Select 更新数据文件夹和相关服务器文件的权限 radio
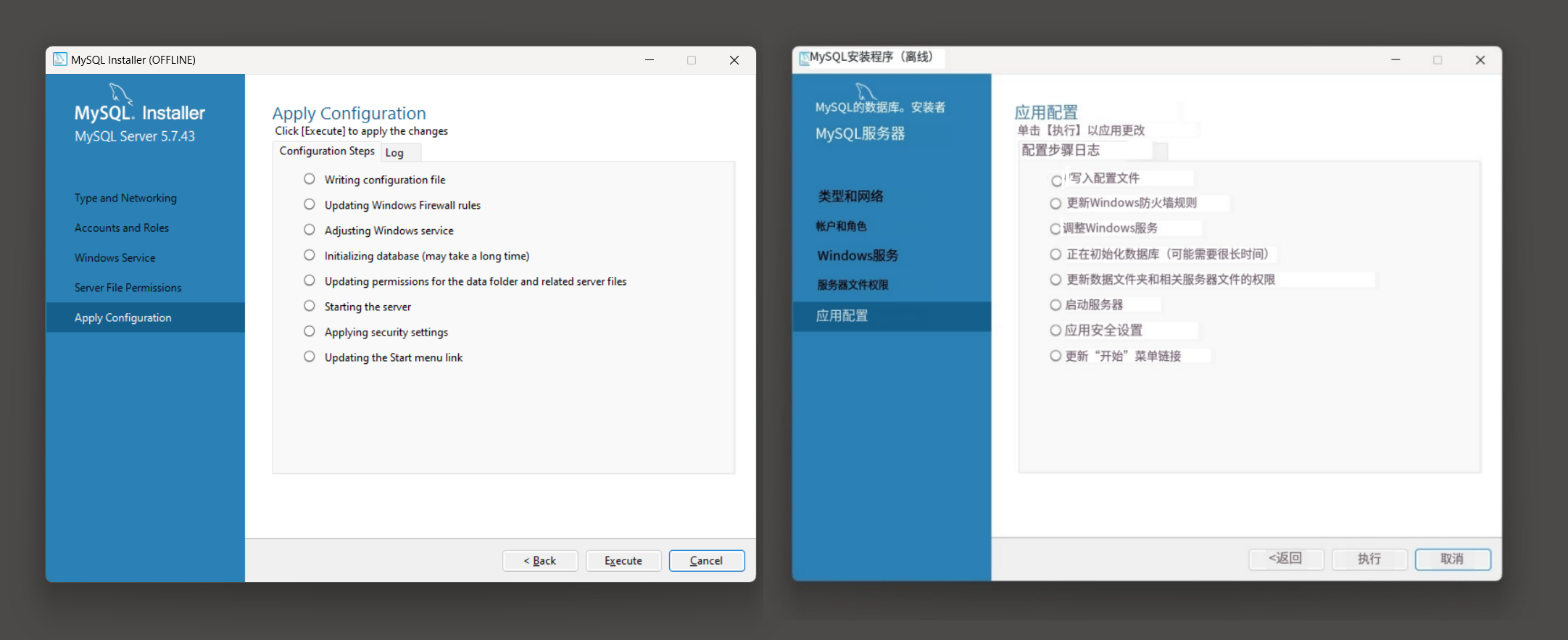1568x640 pixels. 1055,280
